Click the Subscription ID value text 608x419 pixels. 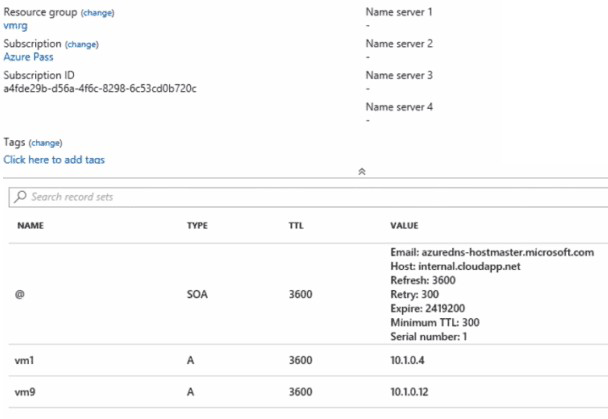pyautogui.click(x=100, y=89)
